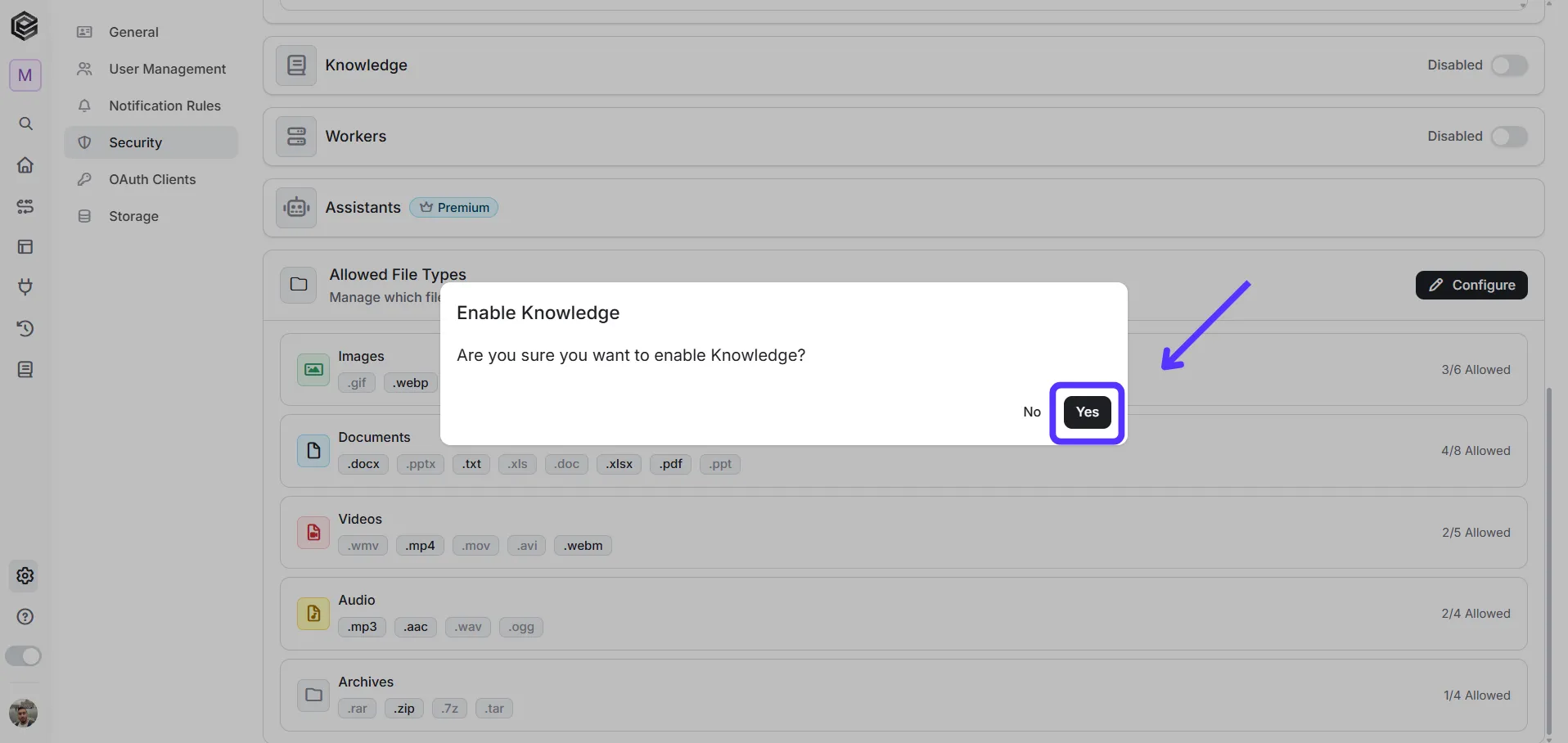Viewport: 1568px width, 743px height.
Task: Open OAuth Clients settings
Action: [151, 179]
